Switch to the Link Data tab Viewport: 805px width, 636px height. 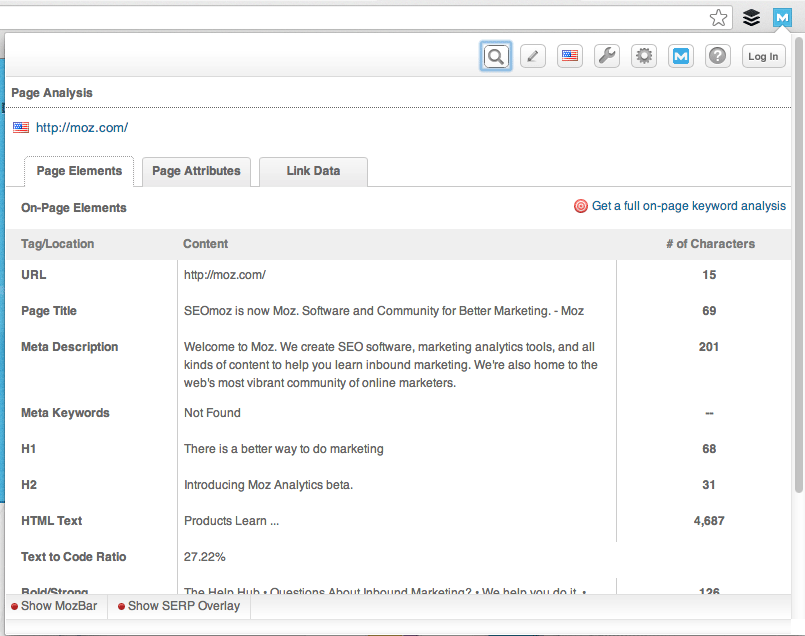click(313, 171)
